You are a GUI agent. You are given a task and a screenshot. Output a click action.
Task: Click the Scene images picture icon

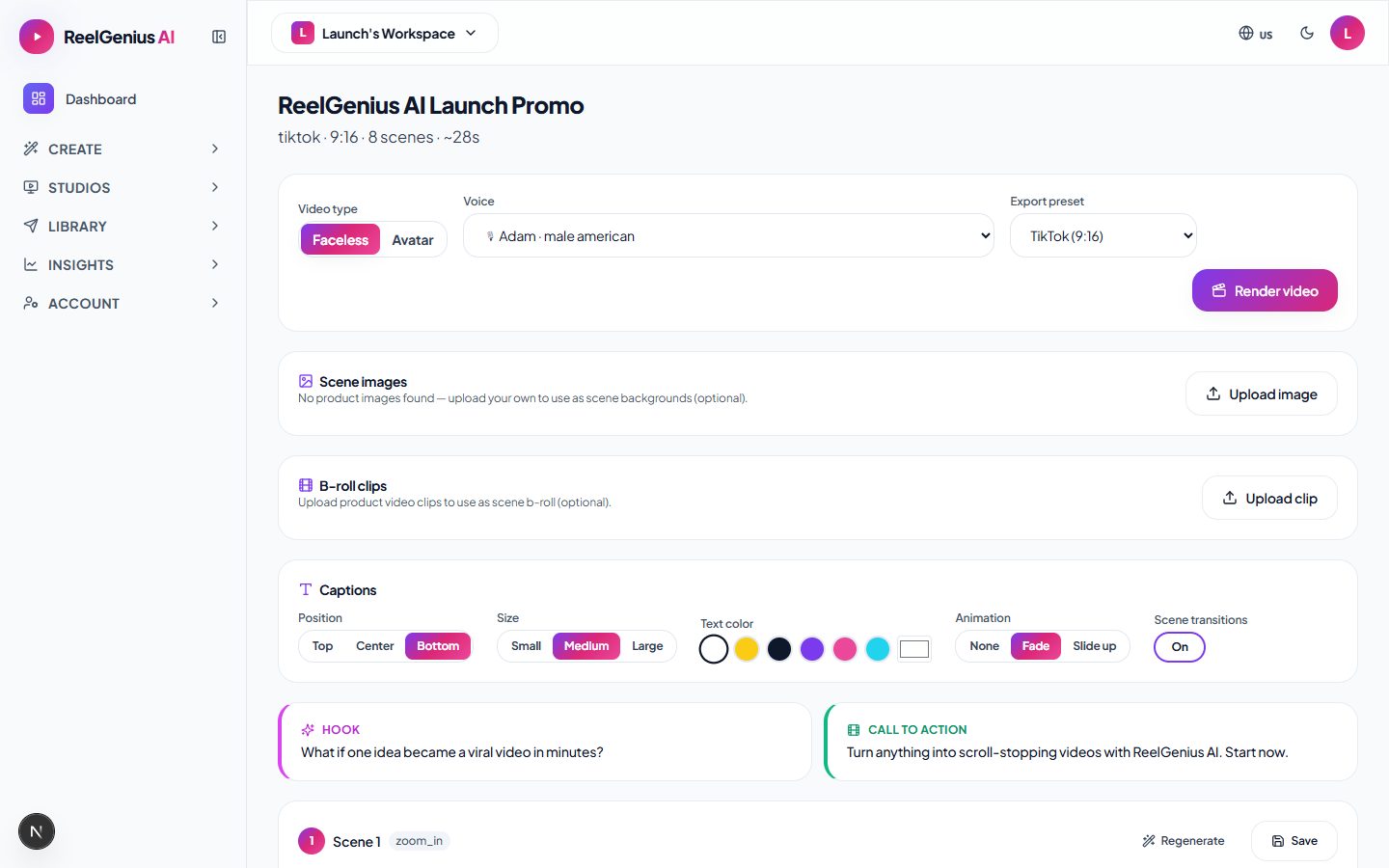pyautogui.click(x=306, y=381)
